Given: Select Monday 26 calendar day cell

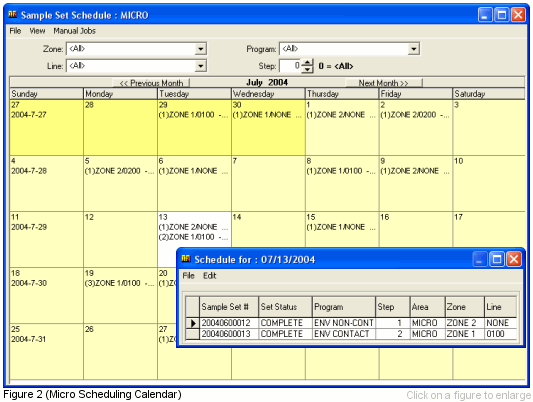Looking at the screenshot, I should [120, 351].
